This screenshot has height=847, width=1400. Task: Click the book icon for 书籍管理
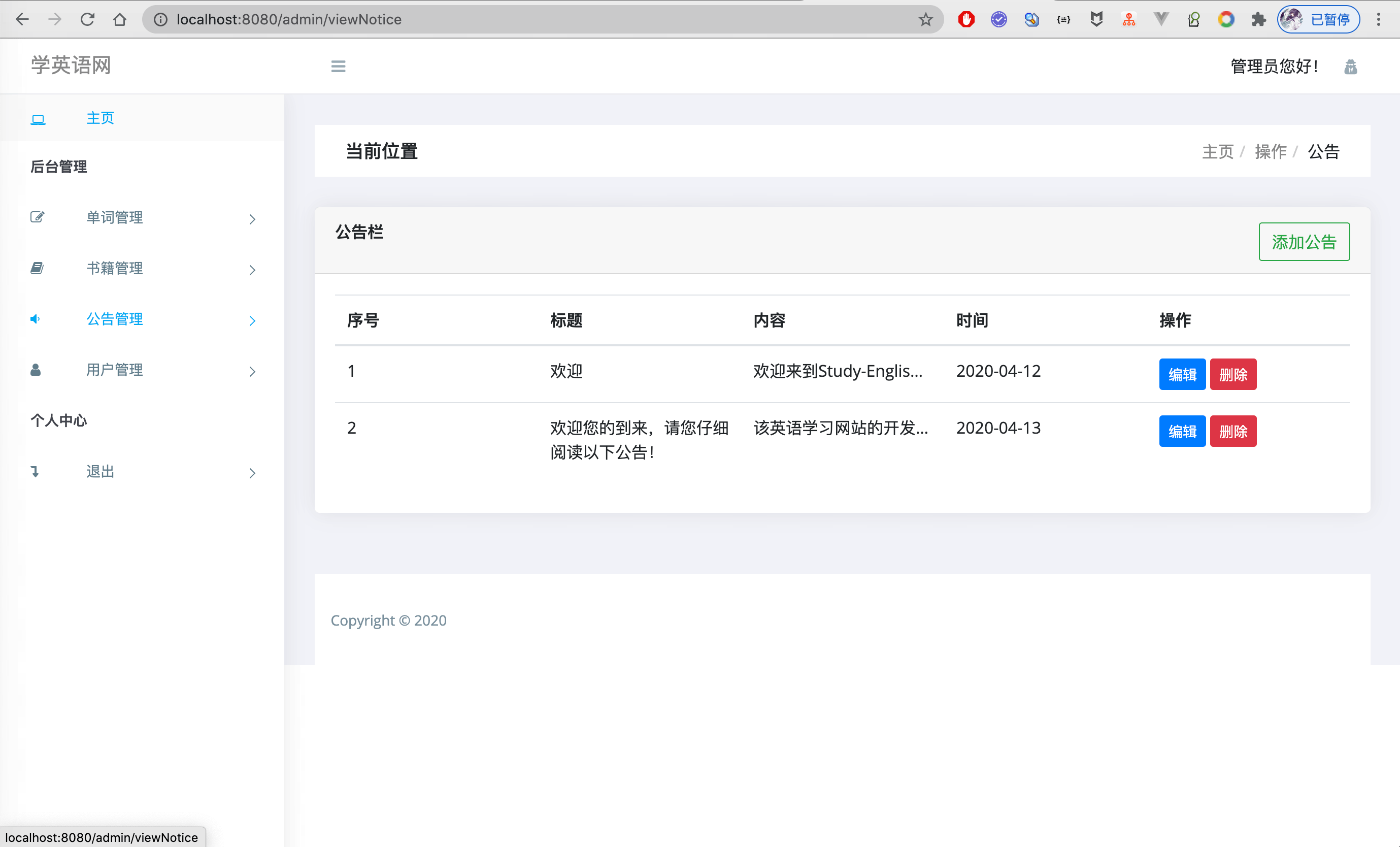pyautogui.click(x=37, y=268)
